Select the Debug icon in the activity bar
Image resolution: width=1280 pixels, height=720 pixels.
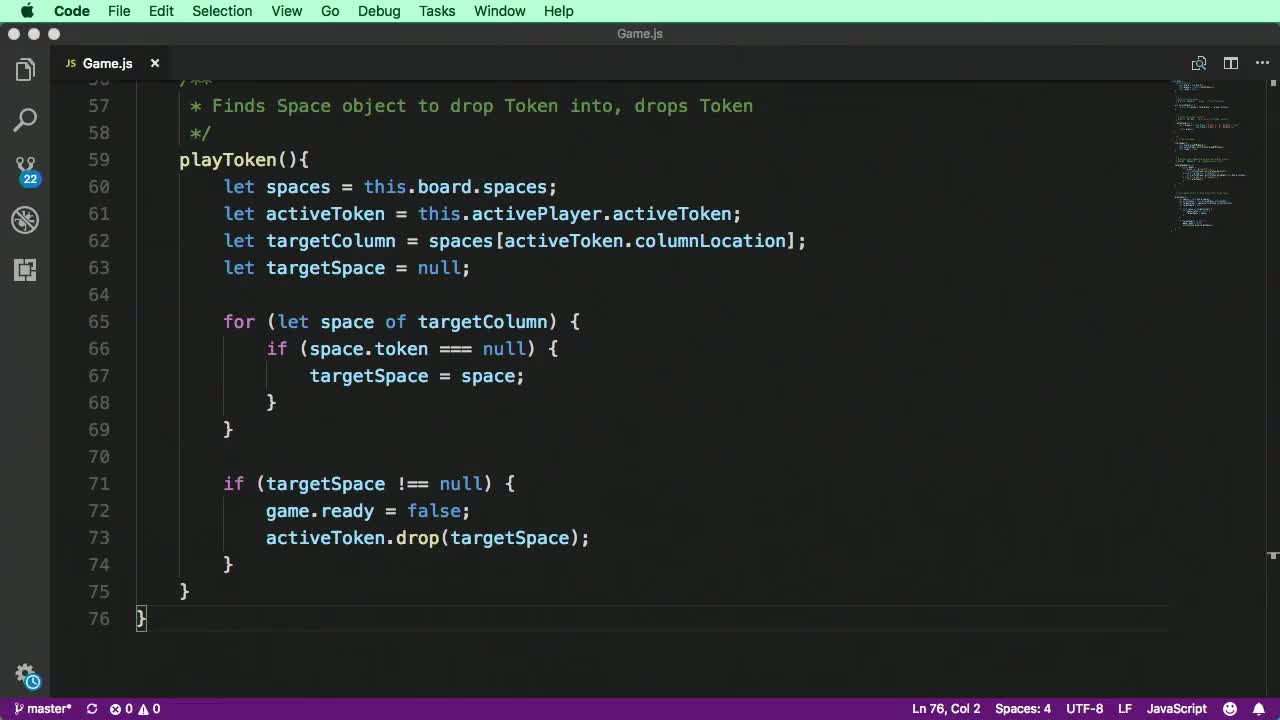click(x=25, y=220)
